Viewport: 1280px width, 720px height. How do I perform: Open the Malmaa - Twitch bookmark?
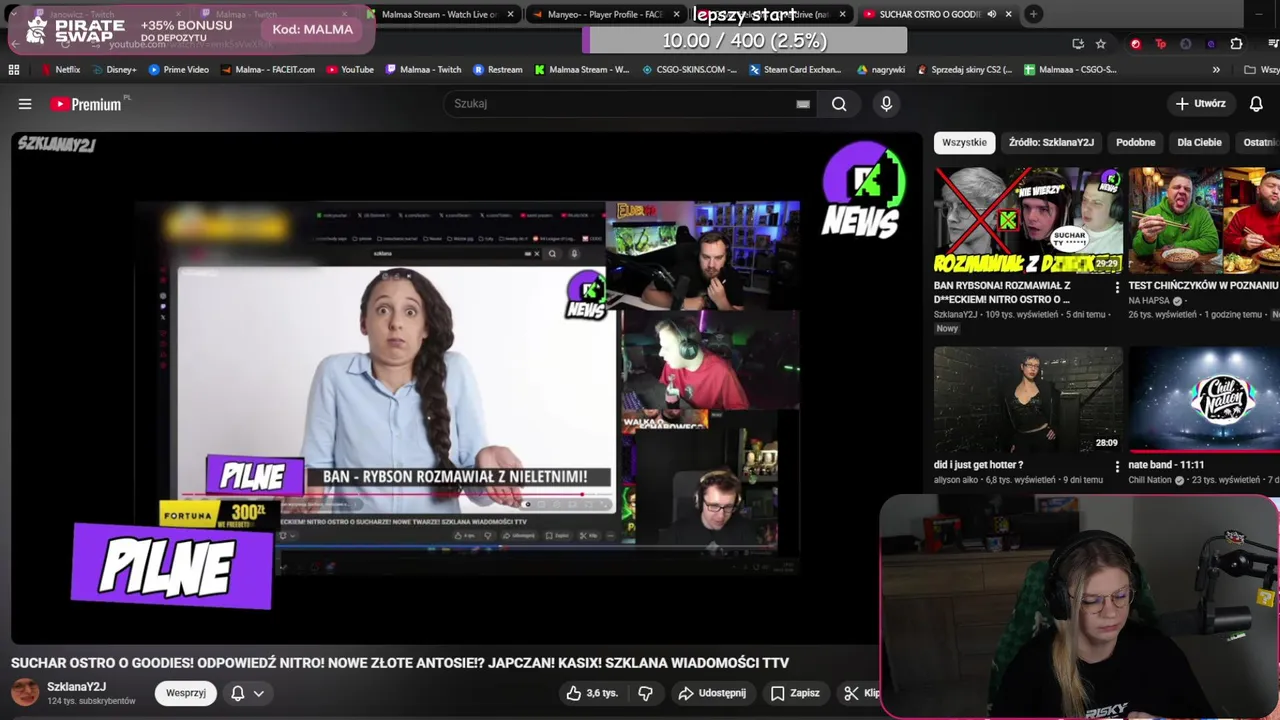click(x=423, y=70)
